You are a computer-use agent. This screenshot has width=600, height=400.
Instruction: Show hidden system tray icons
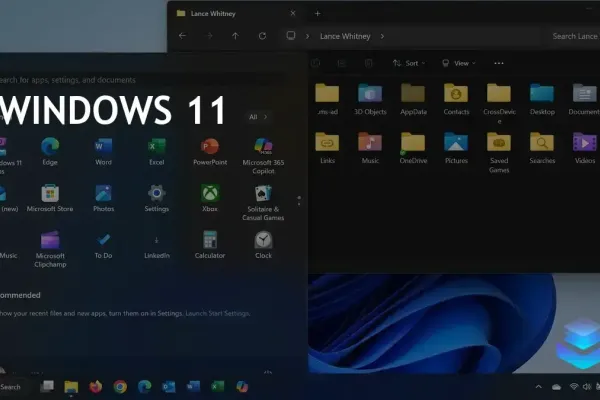(538, 387)
